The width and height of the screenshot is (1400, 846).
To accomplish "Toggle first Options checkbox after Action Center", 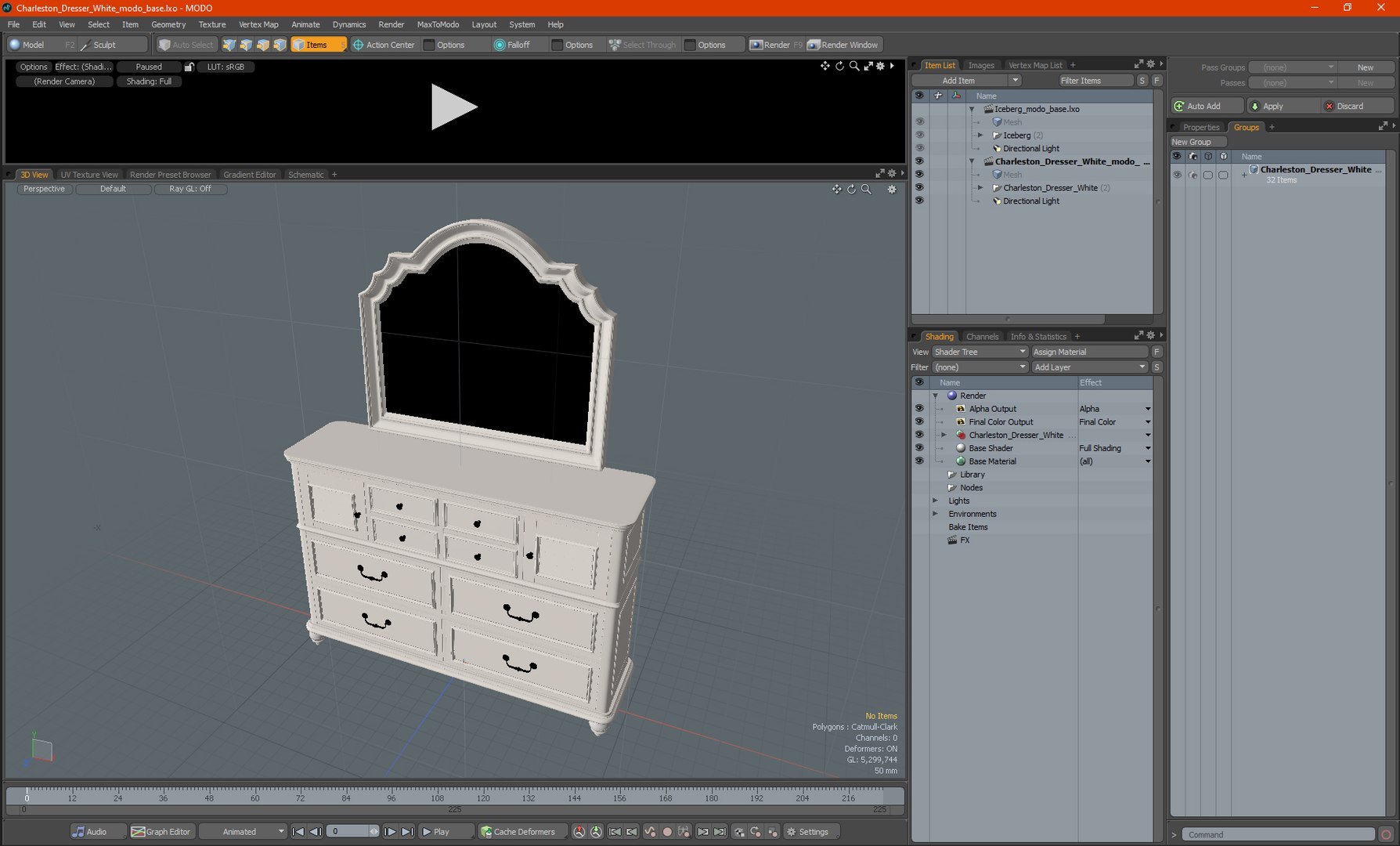I will [x=429, y=45].
